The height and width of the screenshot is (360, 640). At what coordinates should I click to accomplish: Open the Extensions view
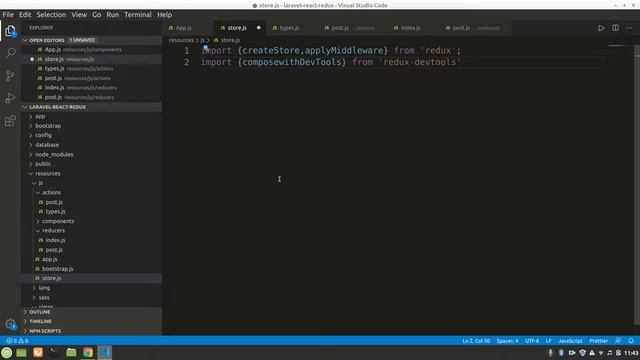[10, 121]
